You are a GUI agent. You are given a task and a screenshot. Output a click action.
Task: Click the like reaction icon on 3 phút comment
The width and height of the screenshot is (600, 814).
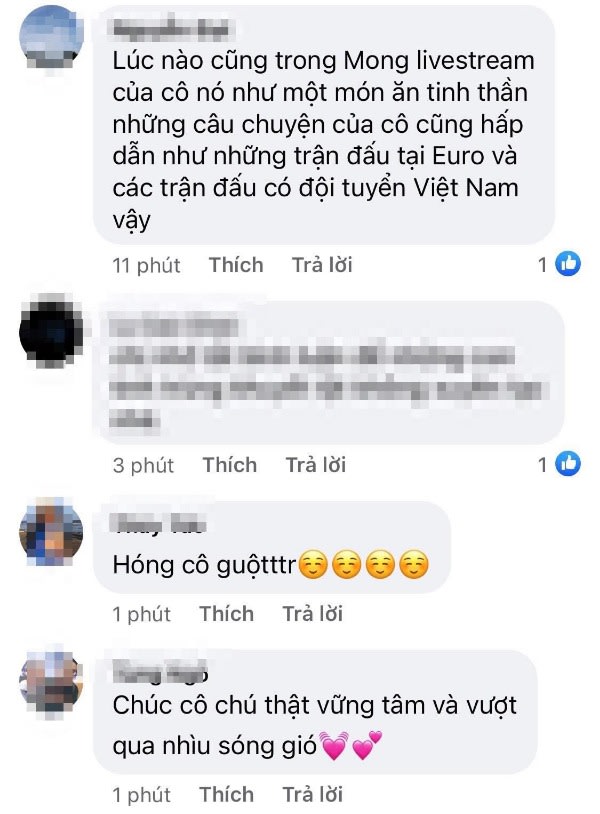568,463
